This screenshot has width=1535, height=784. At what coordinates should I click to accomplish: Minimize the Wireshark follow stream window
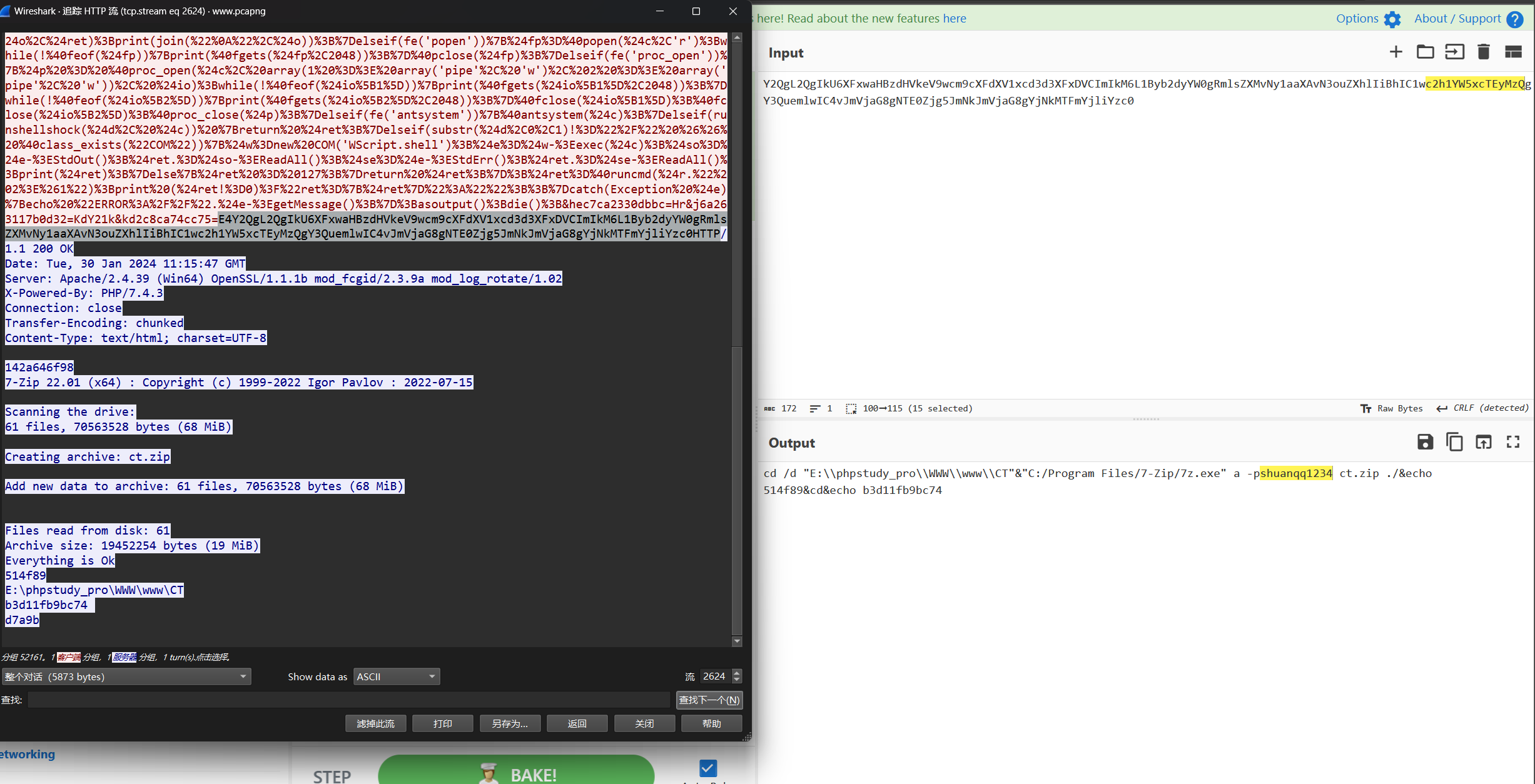point(659,11)
